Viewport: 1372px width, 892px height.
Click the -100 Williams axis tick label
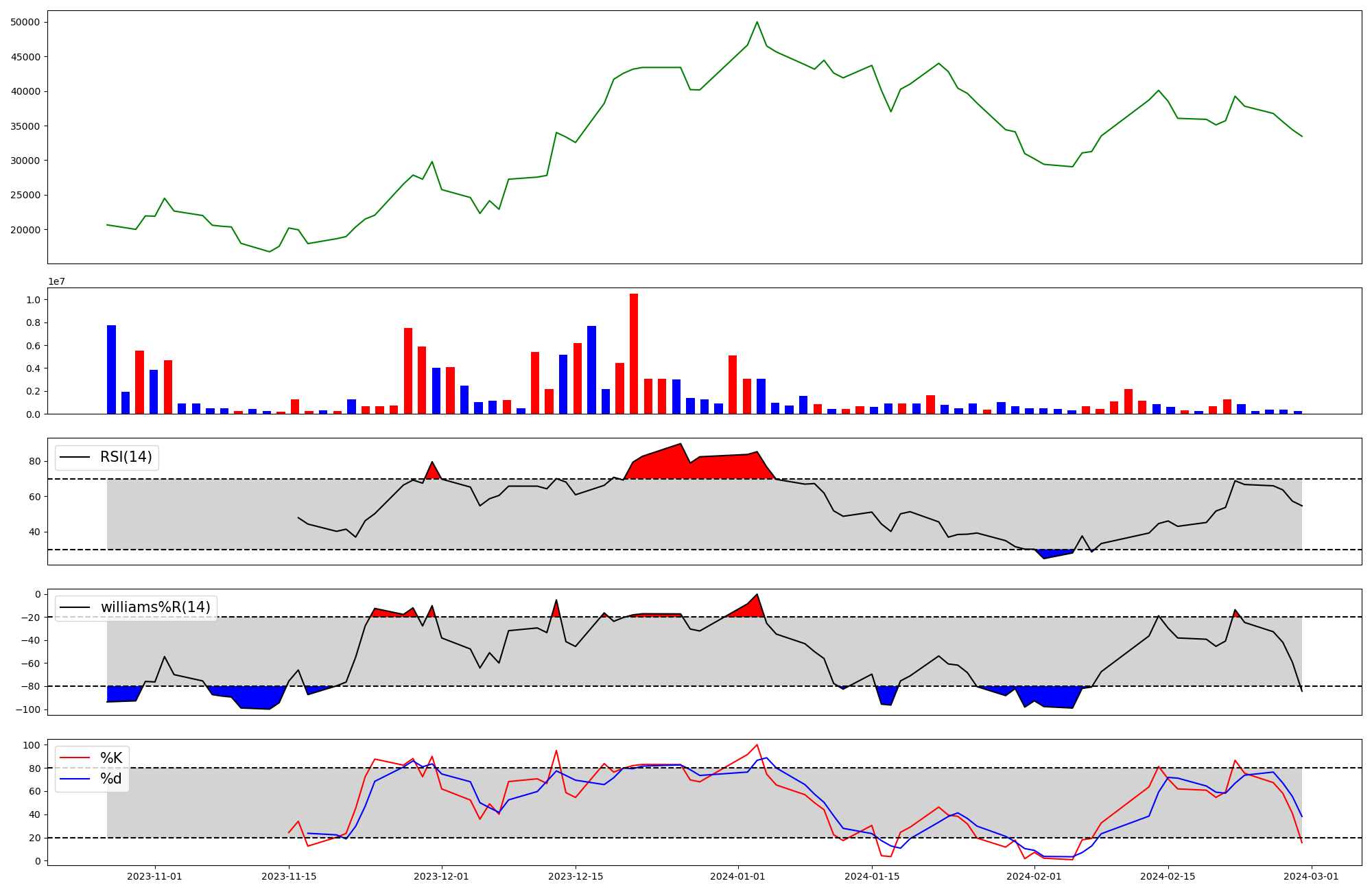[28, 709]
